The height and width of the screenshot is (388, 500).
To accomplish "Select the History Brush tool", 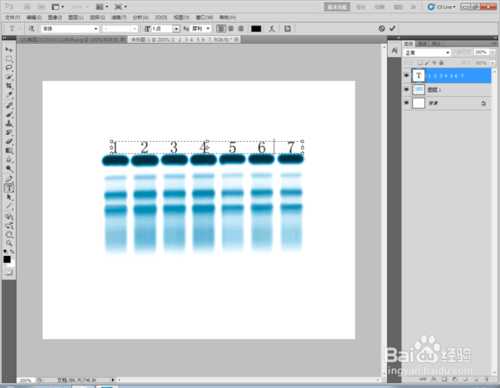I will pyautogui.click(x=9, y=133).
